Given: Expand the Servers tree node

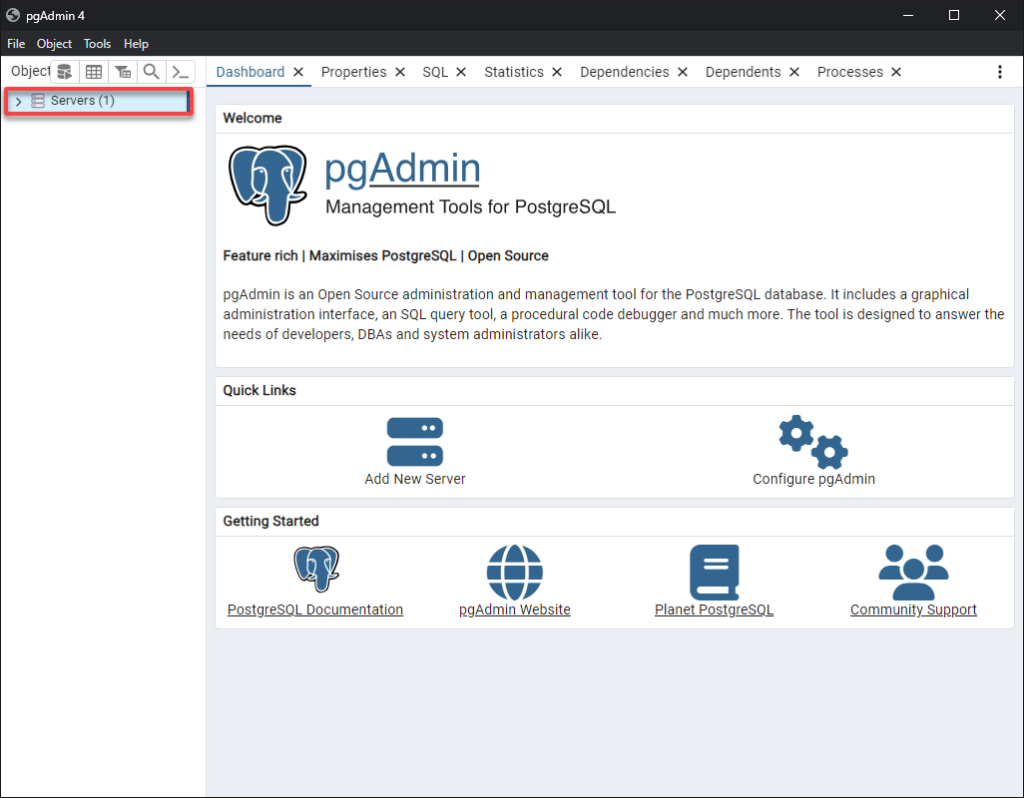Looking at the screenshot, I should click(18, 101).
